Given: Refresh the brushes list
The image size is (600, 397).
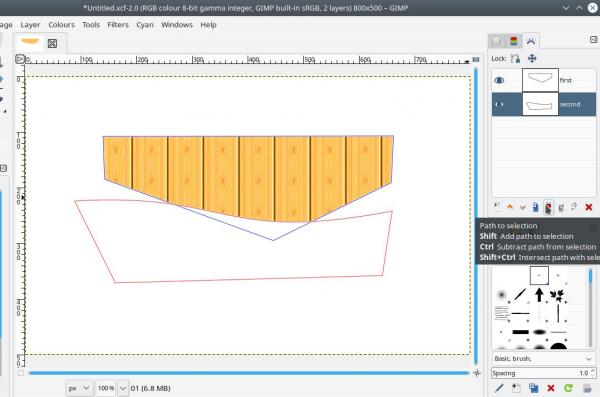Looking at the screenshot, I should [x=568, y=388].
